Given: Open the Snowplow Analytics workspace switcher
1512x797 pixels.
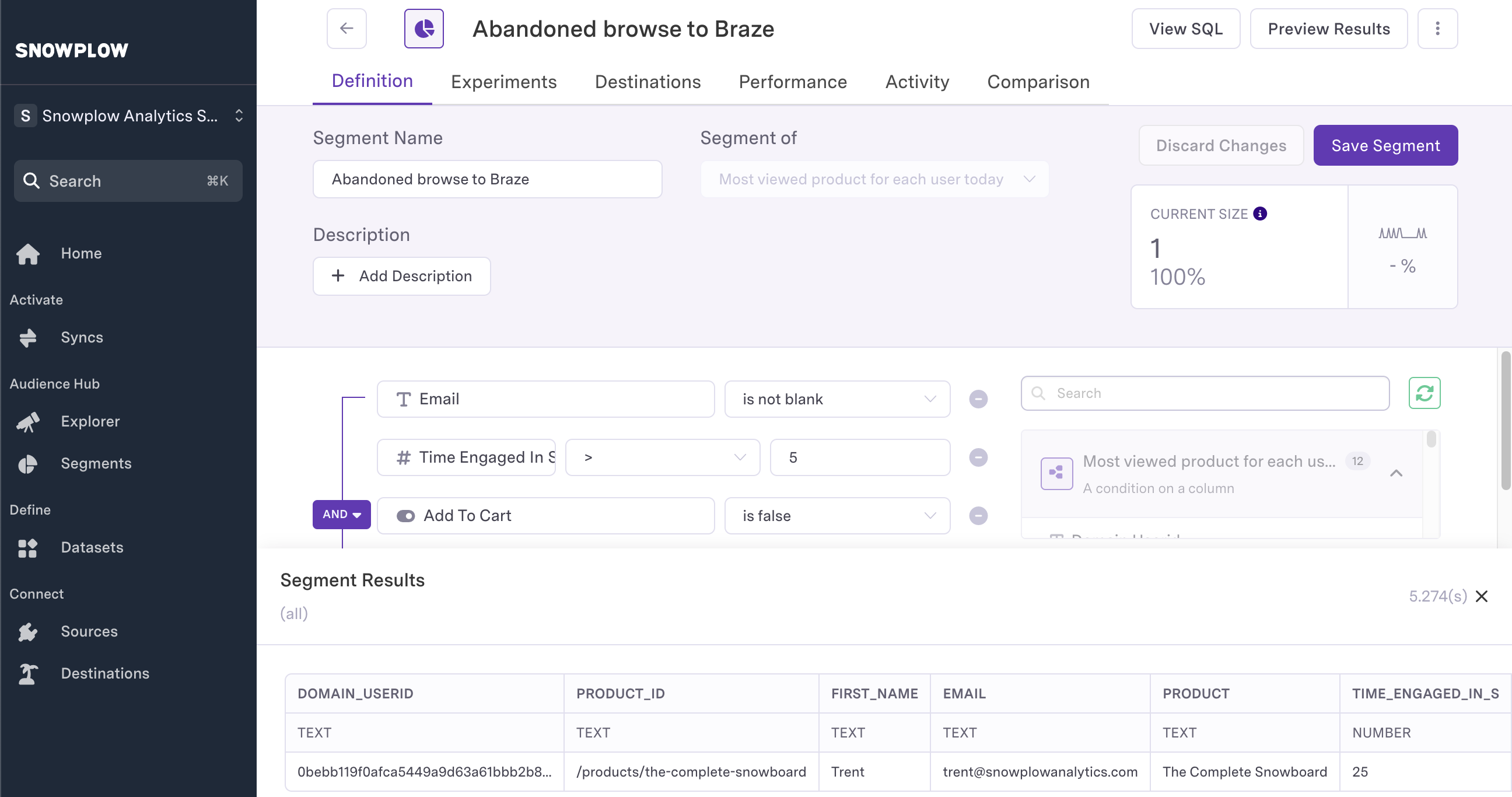Looking at the screenshot, I should click(128, 116).
